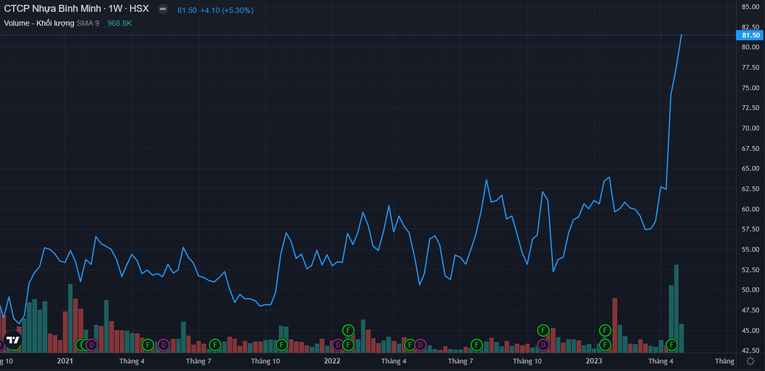Open the lower F marker after 2022

(348, 345)
